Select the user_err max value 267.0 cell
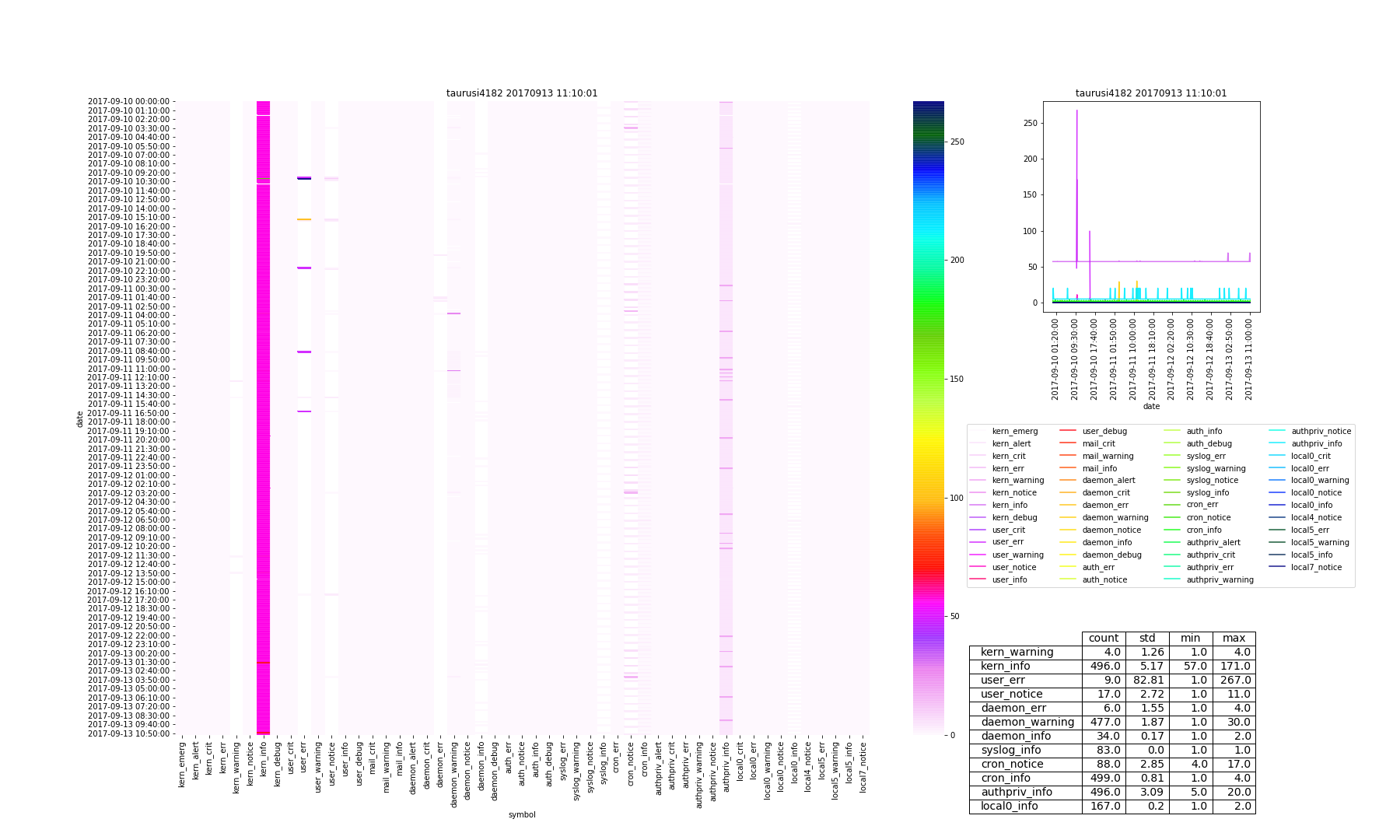Screen dimensions: 1400x840 coord(1234,680)
